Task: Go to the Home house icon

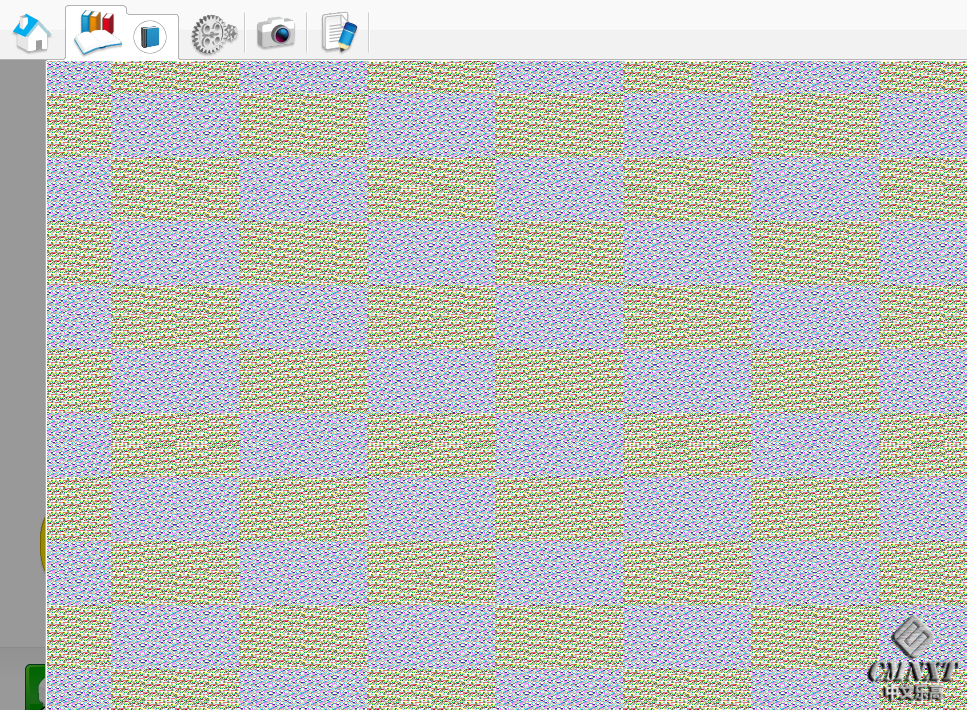Action: tap(32, 33)
